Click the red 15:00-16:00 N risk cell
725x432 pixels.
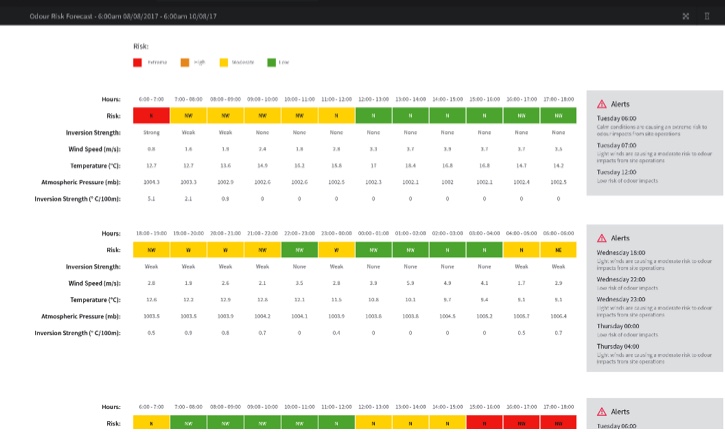[x=484, y=423]
